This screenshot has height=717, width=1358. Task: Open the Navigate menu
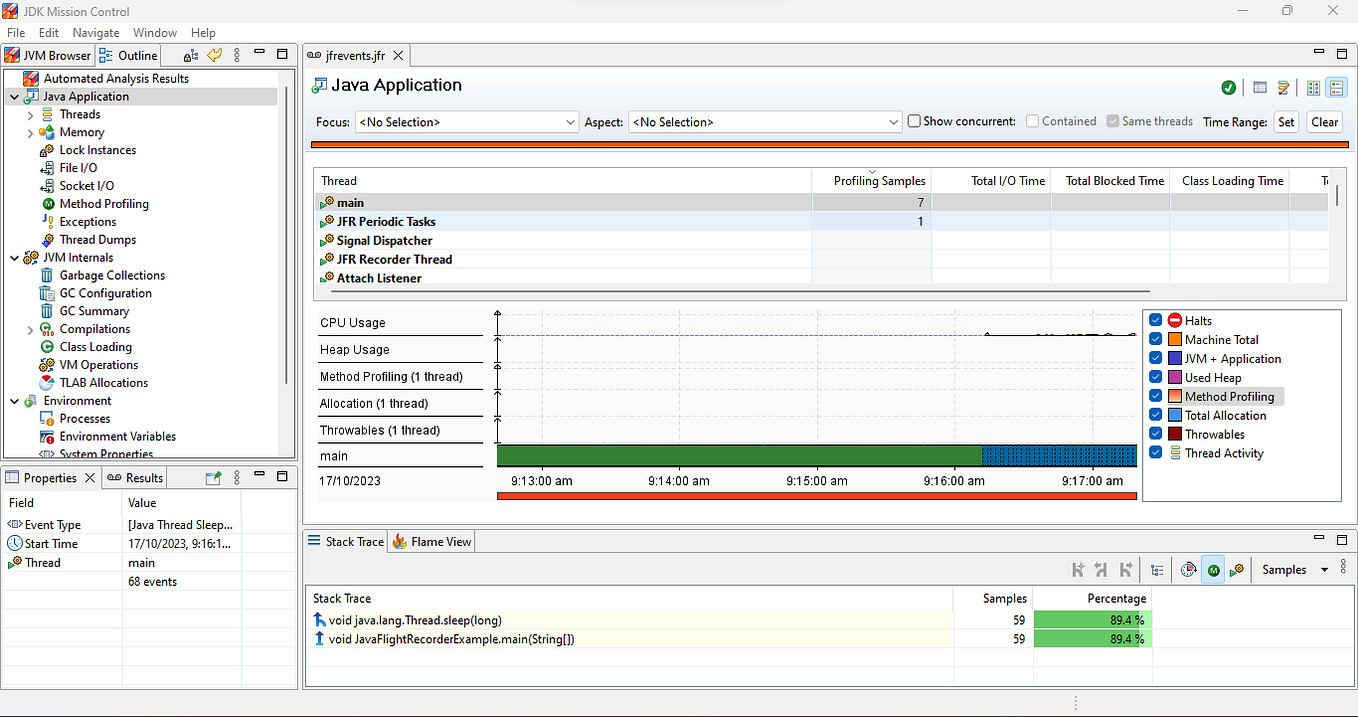(95, 32)
